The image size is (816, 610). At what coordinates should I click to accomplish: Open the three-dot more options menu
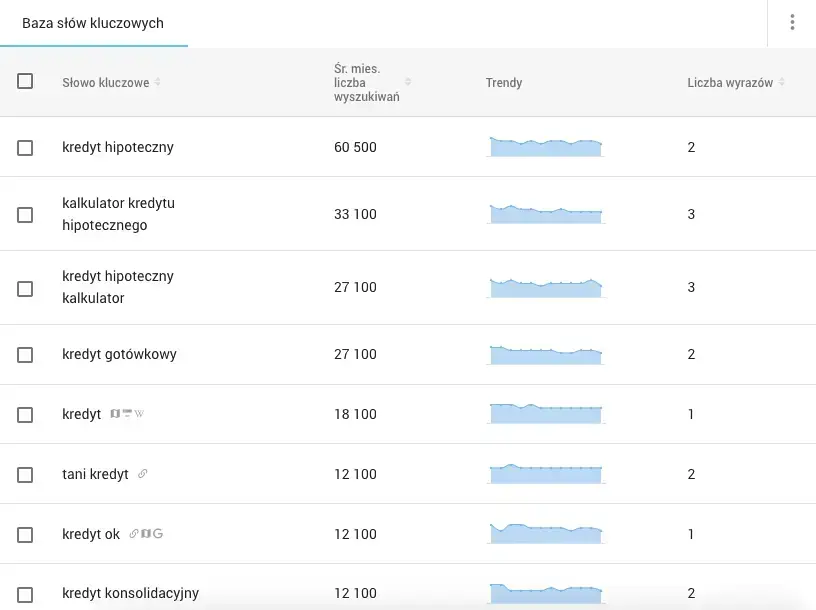tap(792, 23)
